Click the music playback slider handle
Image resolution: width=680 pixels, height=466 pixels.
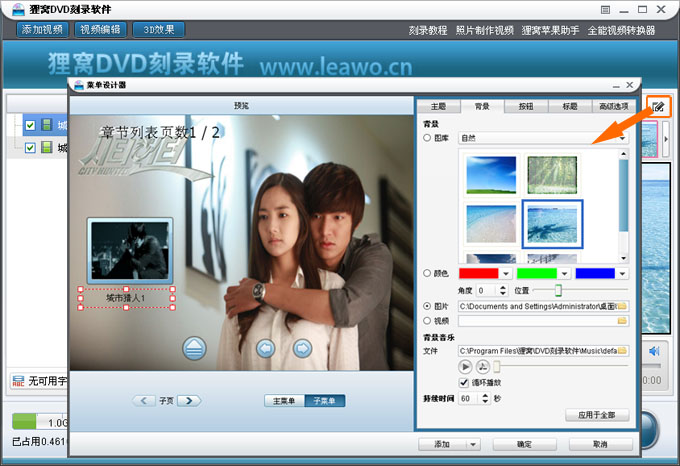pyautogui.click(x=497, y=367)
